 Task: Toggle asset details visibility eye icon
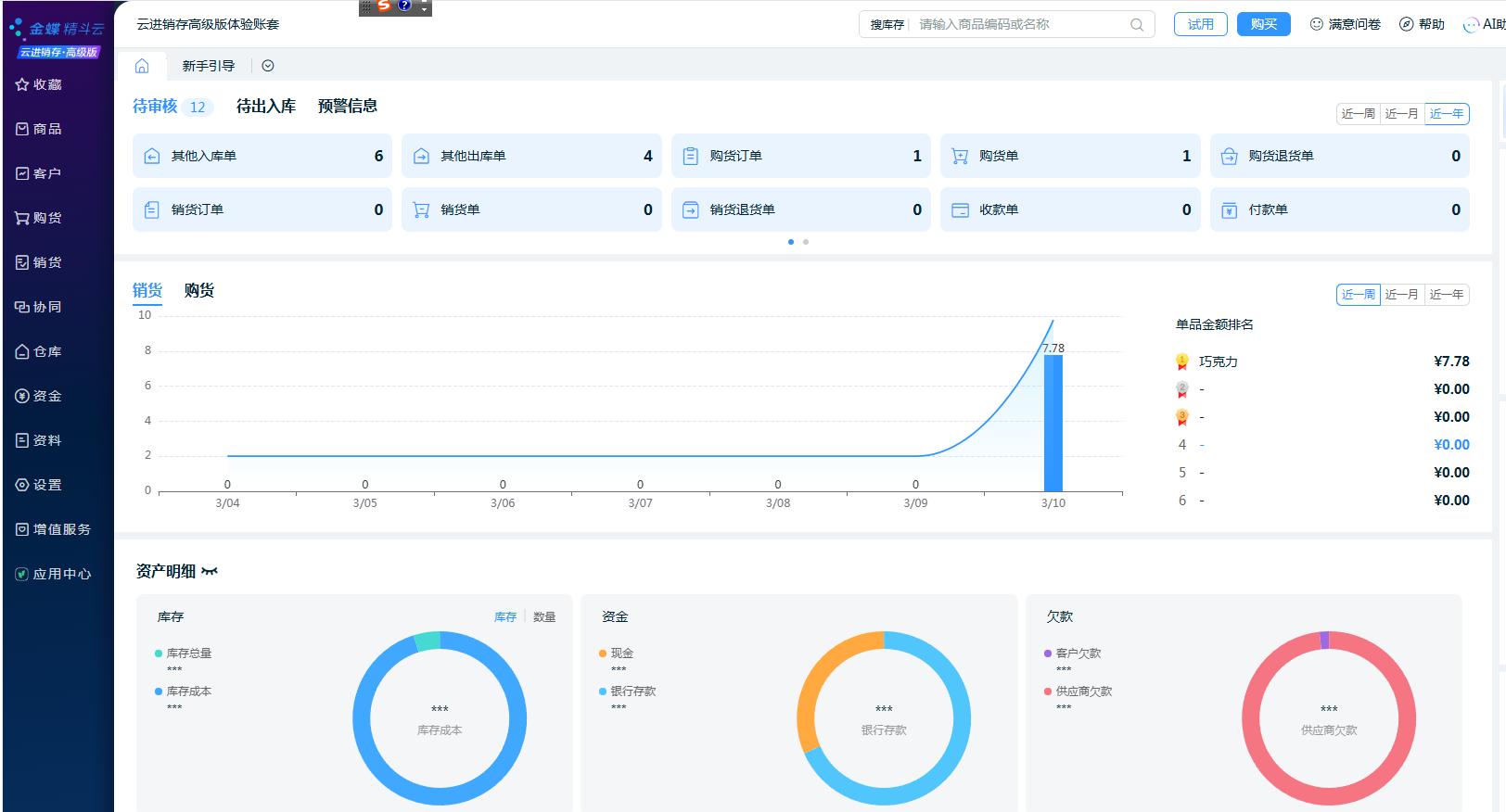[x=210, y=571]
